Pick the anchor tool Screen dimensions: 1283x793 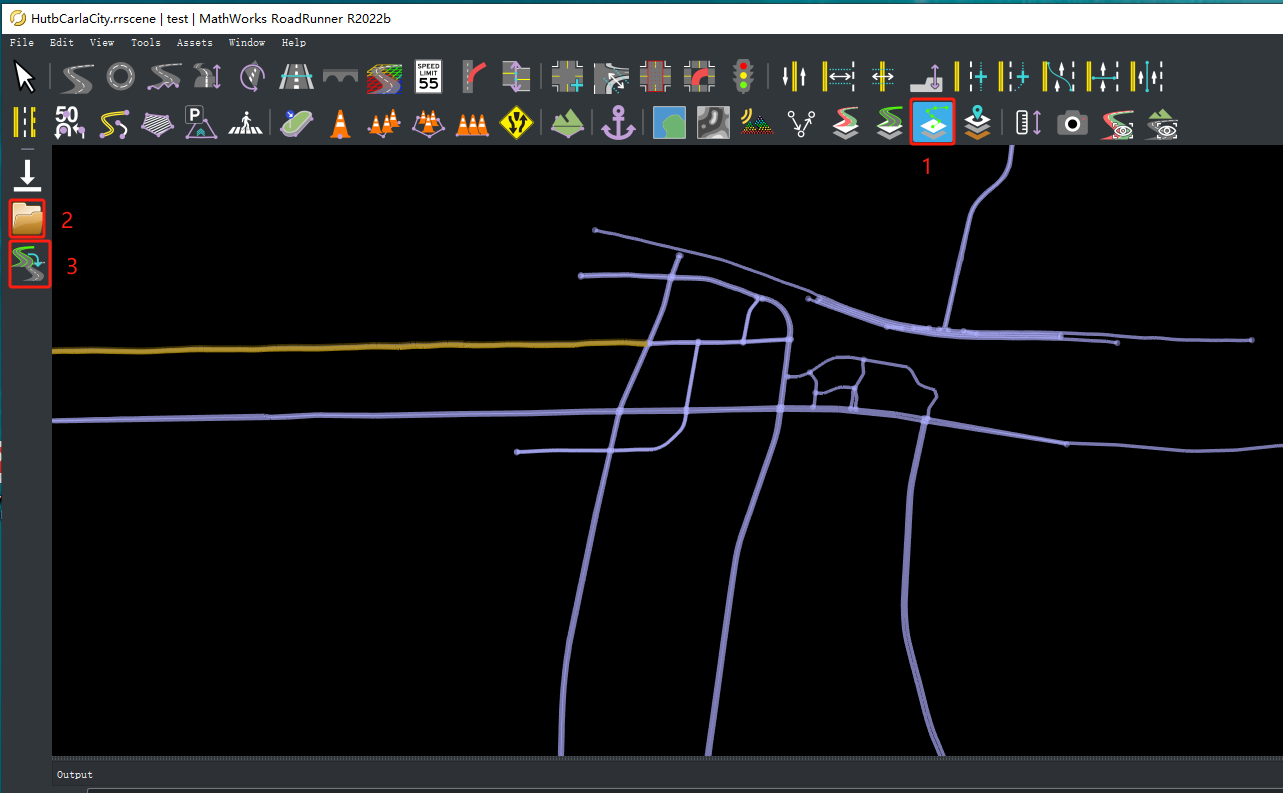[x=618, y=123]
